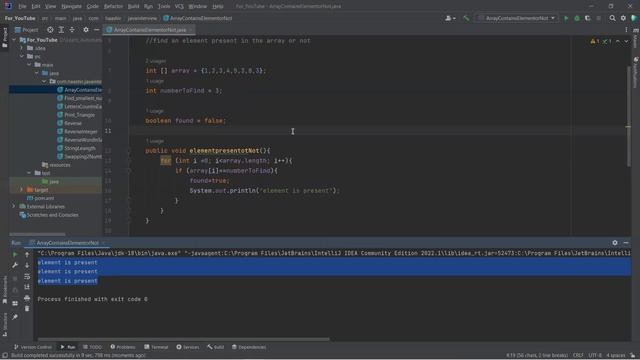Collapse the com package node in tree
640x360 pixels.
(44, 82)
